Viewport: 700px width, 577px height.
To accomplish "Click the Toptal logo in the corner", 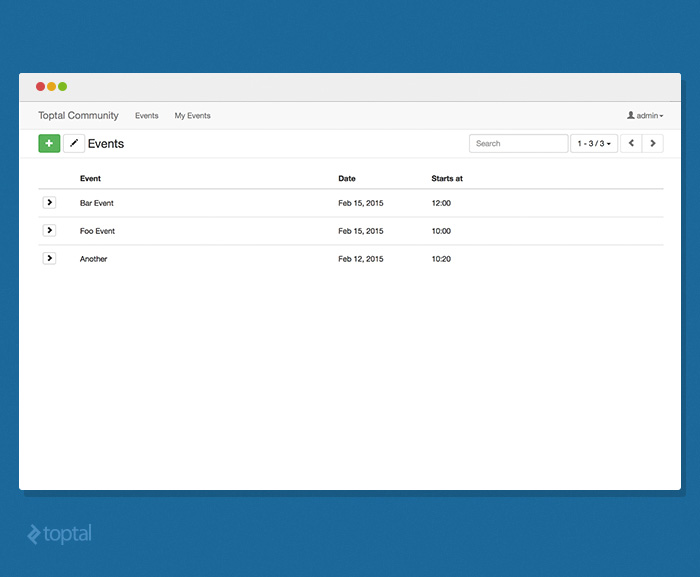I will click(x=59, y=534).
